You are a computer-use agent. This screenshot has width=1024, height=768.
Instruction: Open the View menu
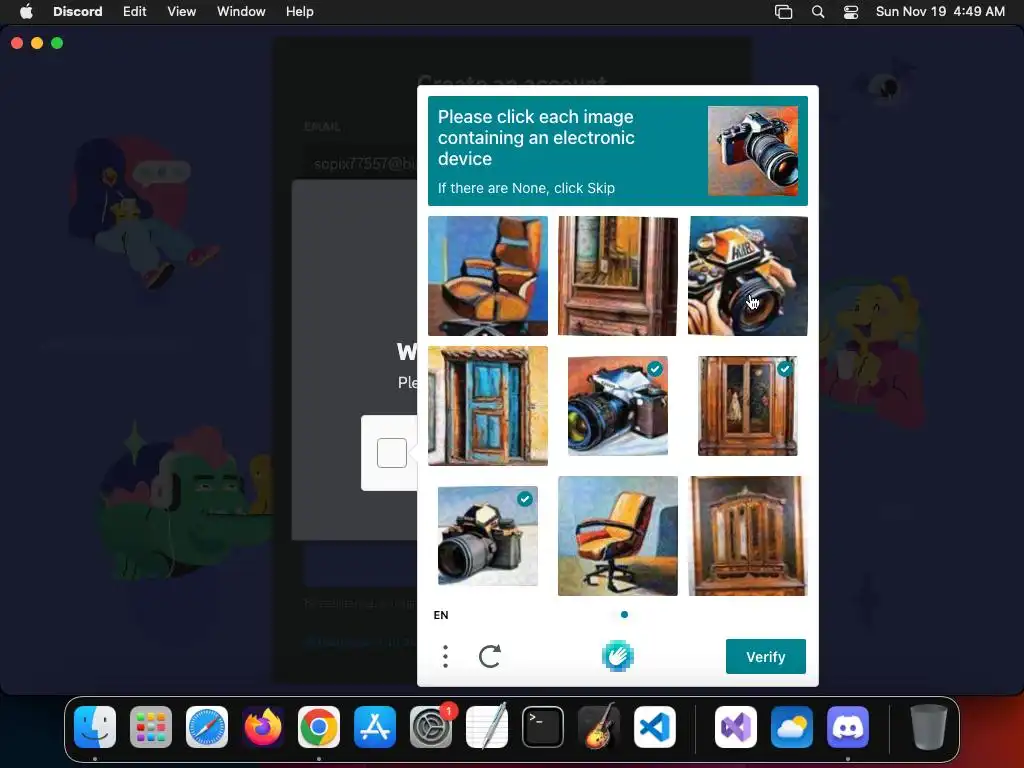point(182,12)
